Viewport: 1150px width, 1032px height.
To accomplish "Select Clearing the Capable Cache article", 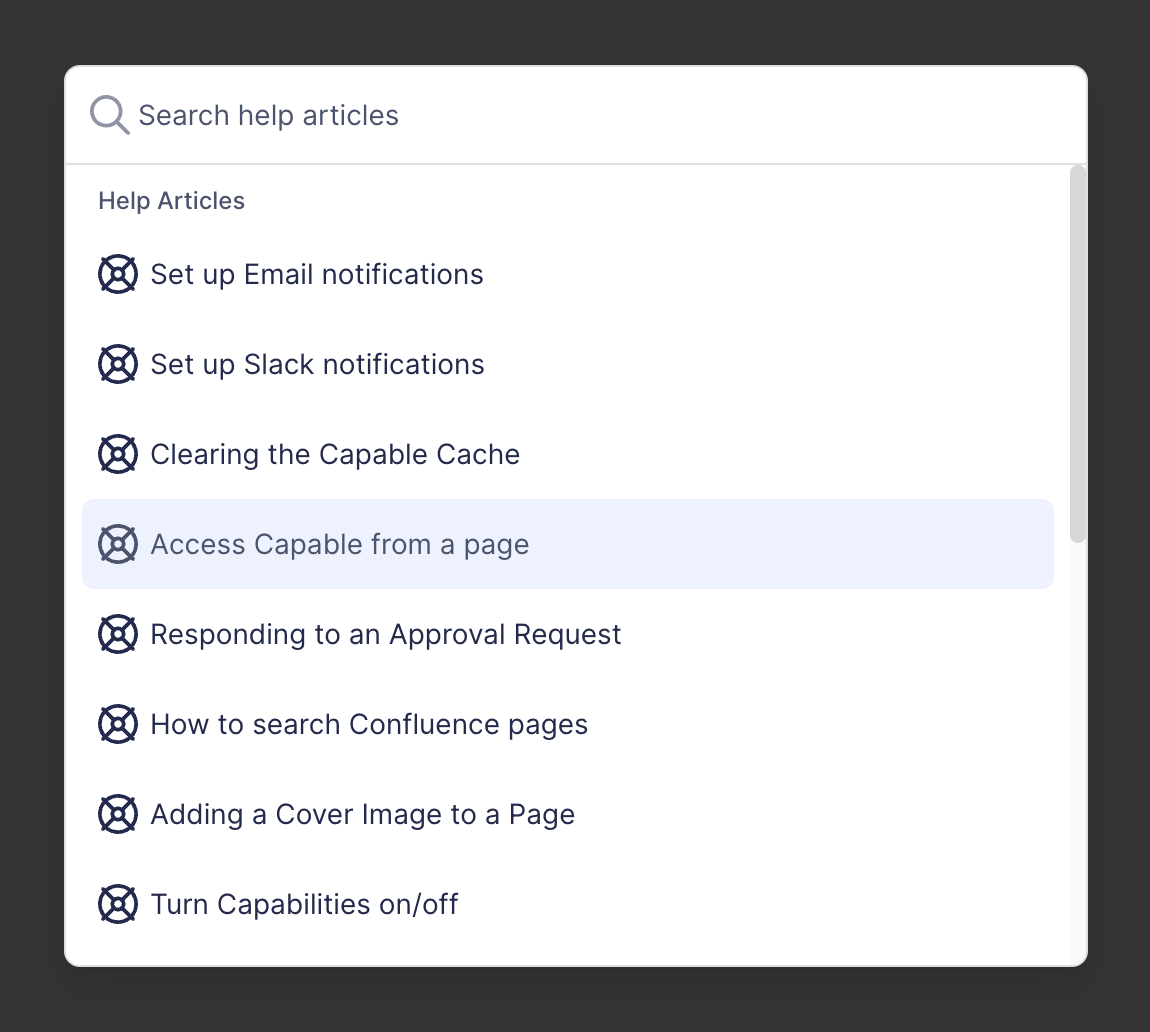I will point(335,454).
